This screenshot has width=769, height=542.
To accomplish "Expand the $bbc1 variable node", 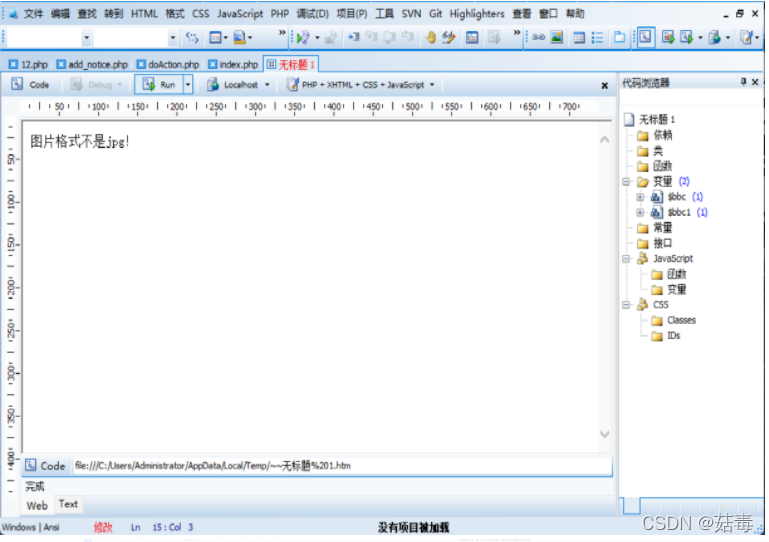I will [x=640, y=212].
